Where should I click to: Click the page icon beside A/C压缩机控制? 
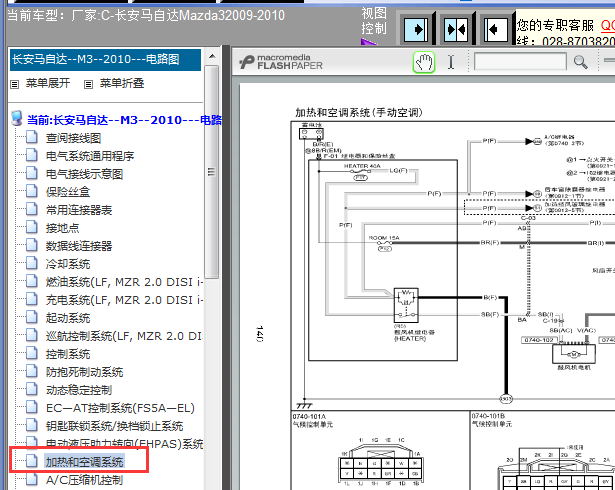click(x=32, y=479)
